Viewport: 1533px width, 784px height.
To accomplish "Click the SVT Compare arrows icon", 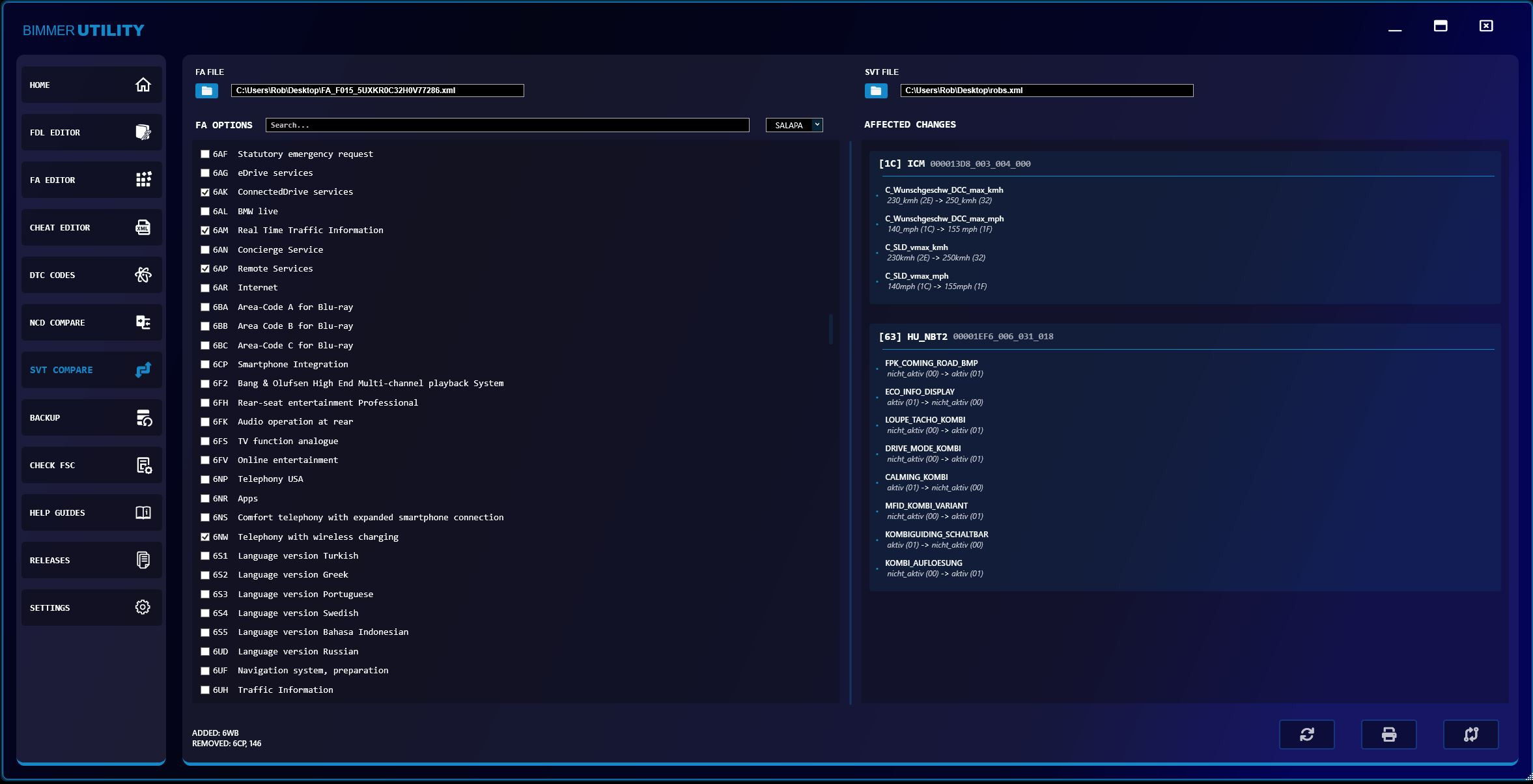I will tap(143, 370).
